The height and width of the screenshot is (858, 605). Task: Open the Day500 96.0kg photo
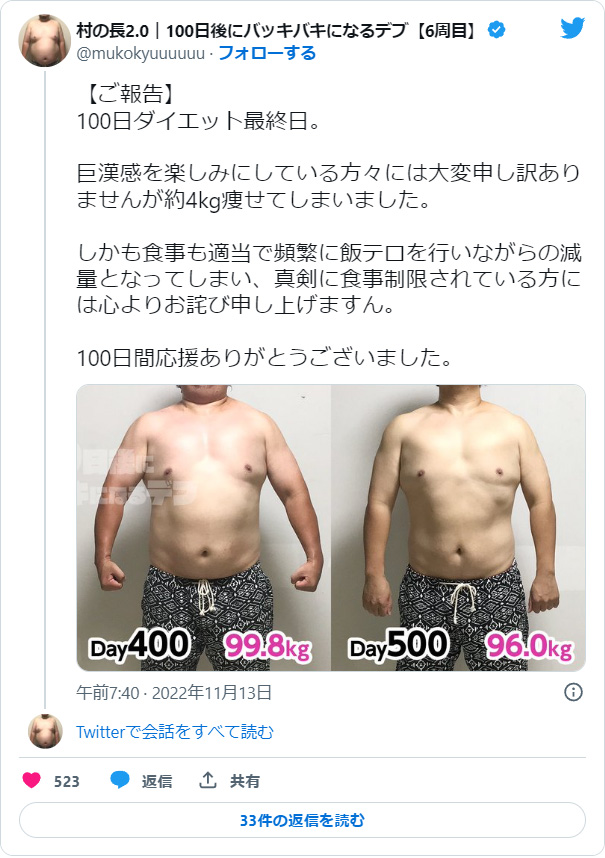458,528
